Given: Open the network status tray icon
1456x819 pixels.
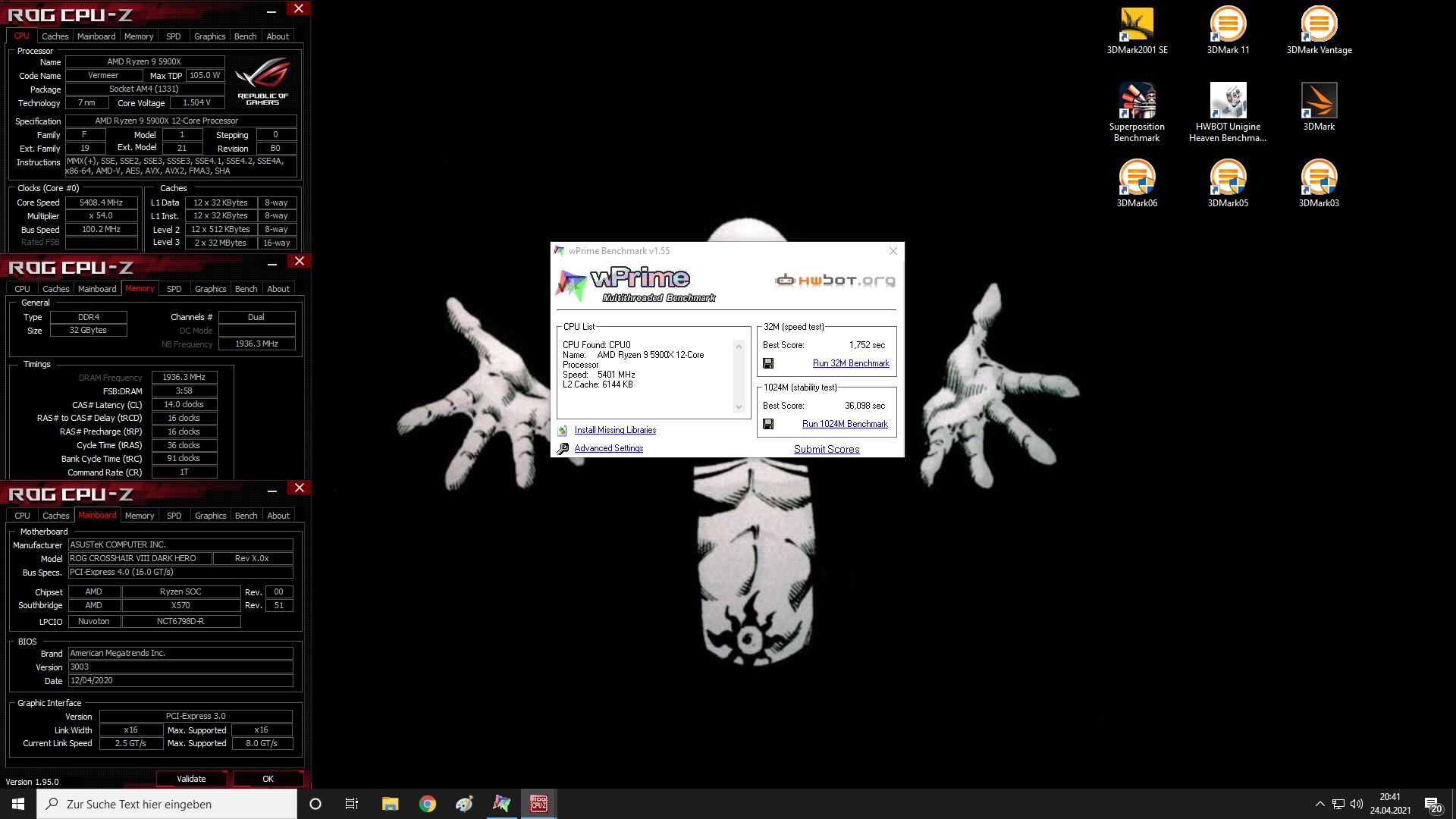Looking at the screenshot, I should tap(1338, 804).
